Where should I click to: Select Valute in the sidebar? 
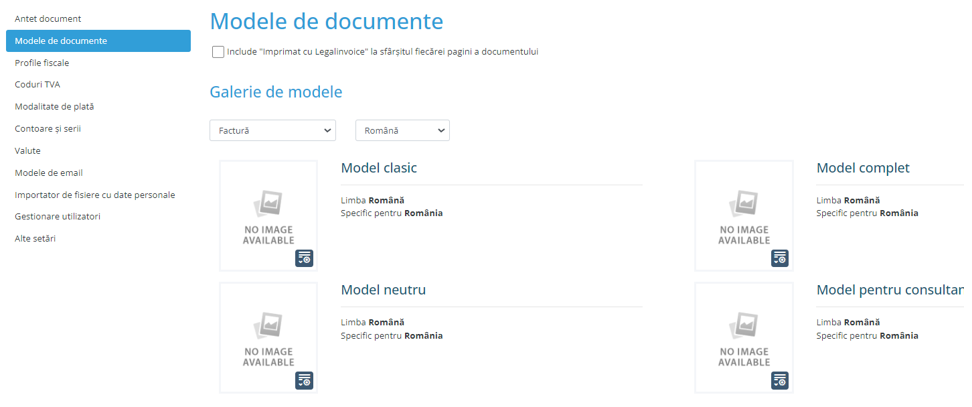coord(28,151)
